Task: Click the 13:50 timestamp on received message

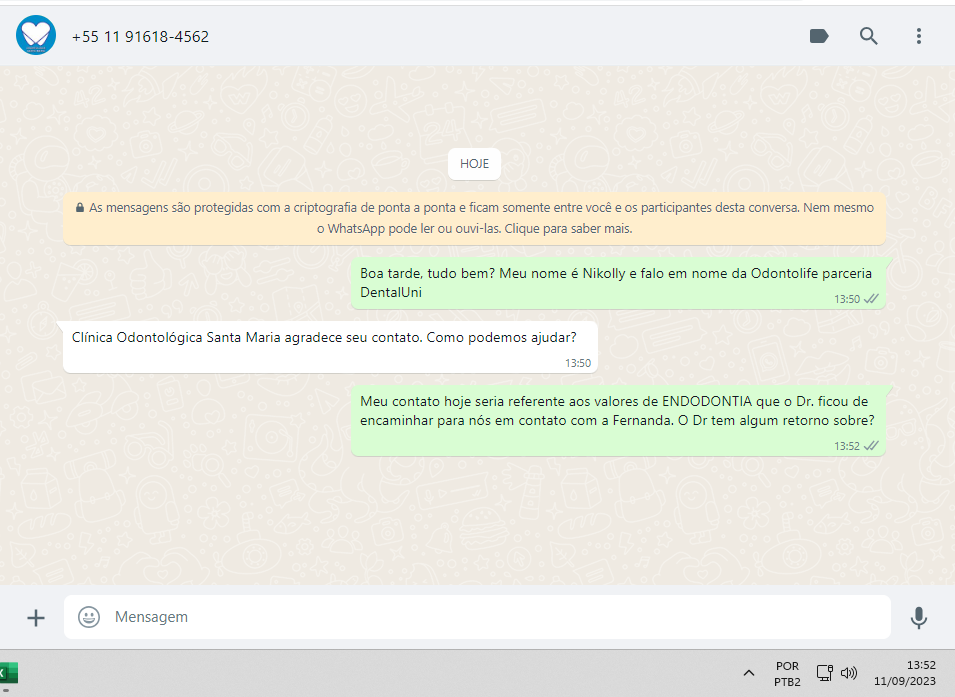Action: [x=577, y=363]
